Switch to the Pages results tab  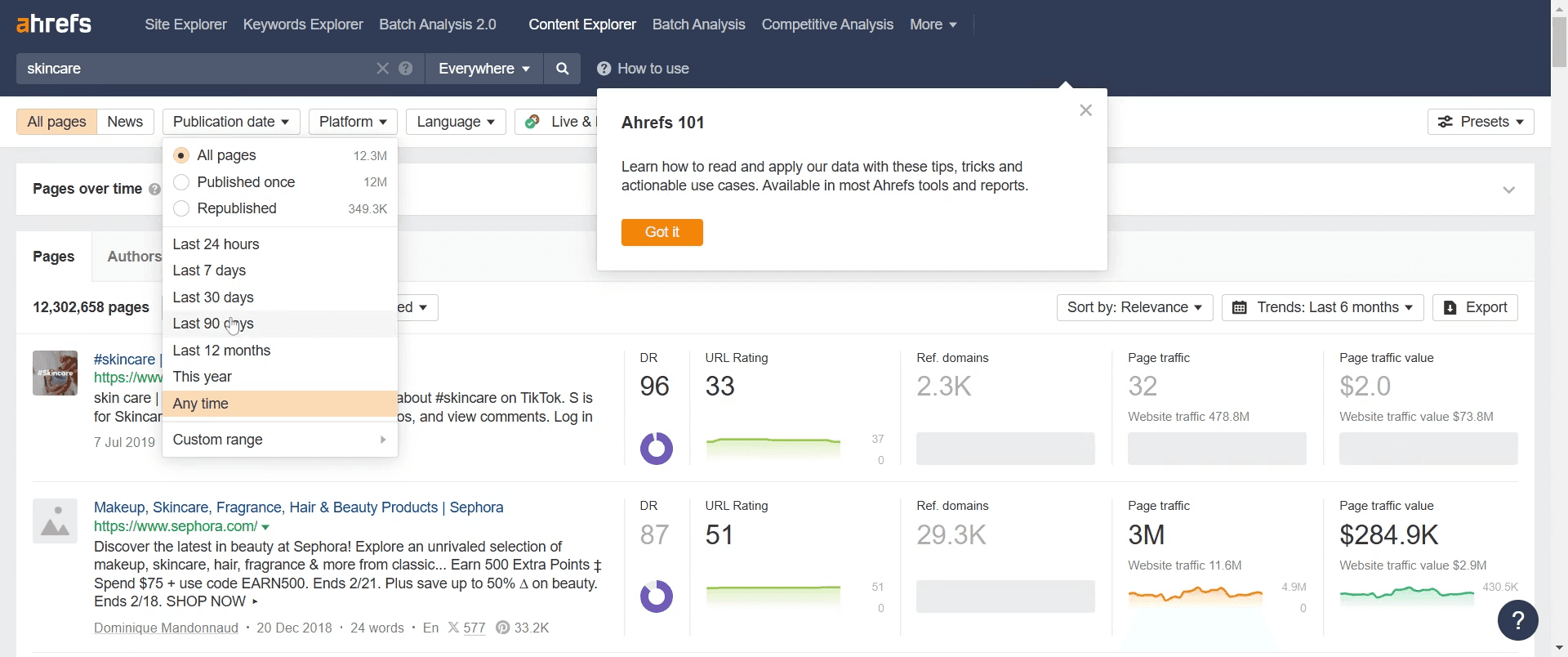click(54, 257)
